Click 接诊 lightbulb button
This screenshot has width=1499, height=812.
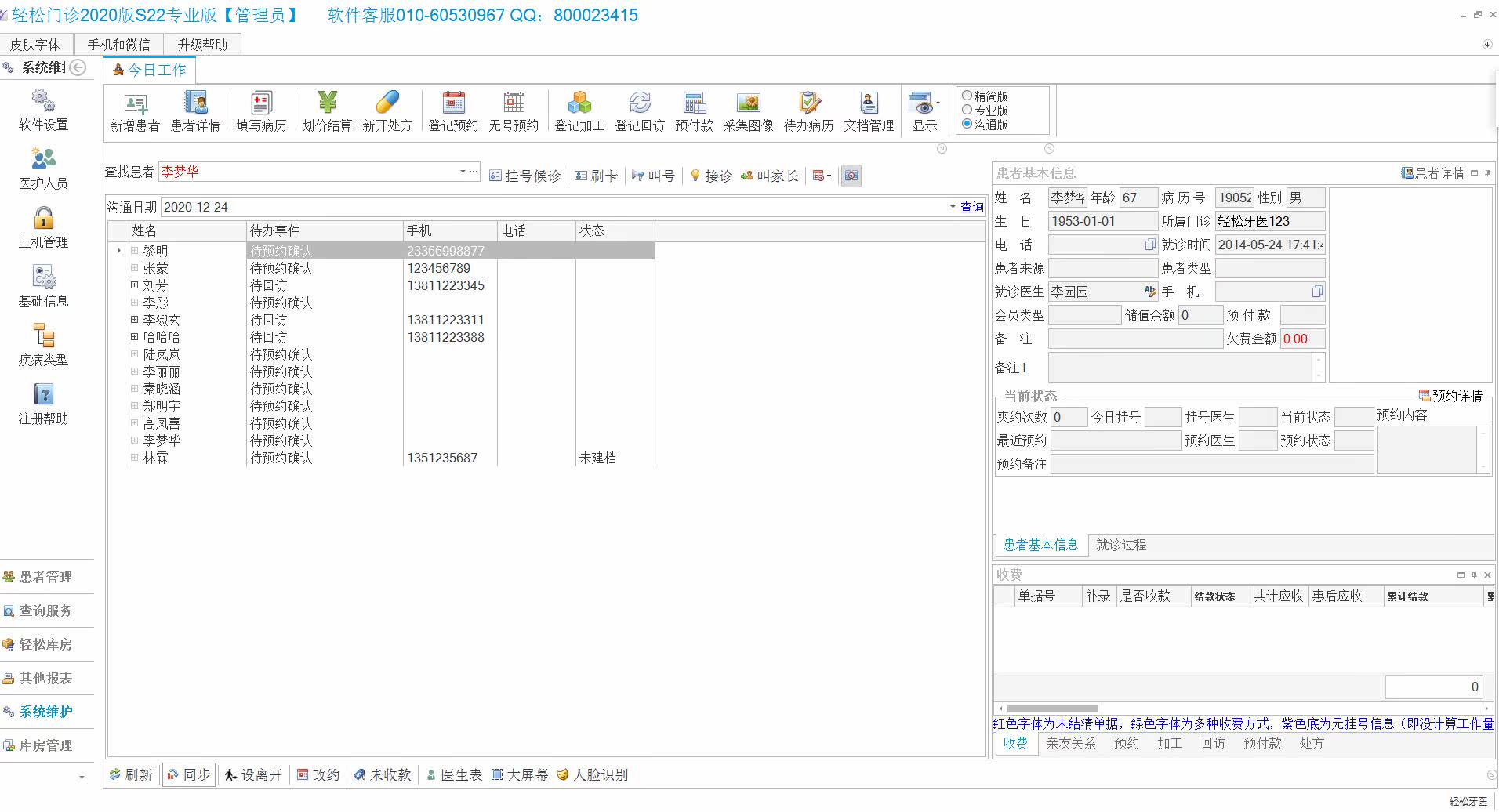(x=711, y=176)
